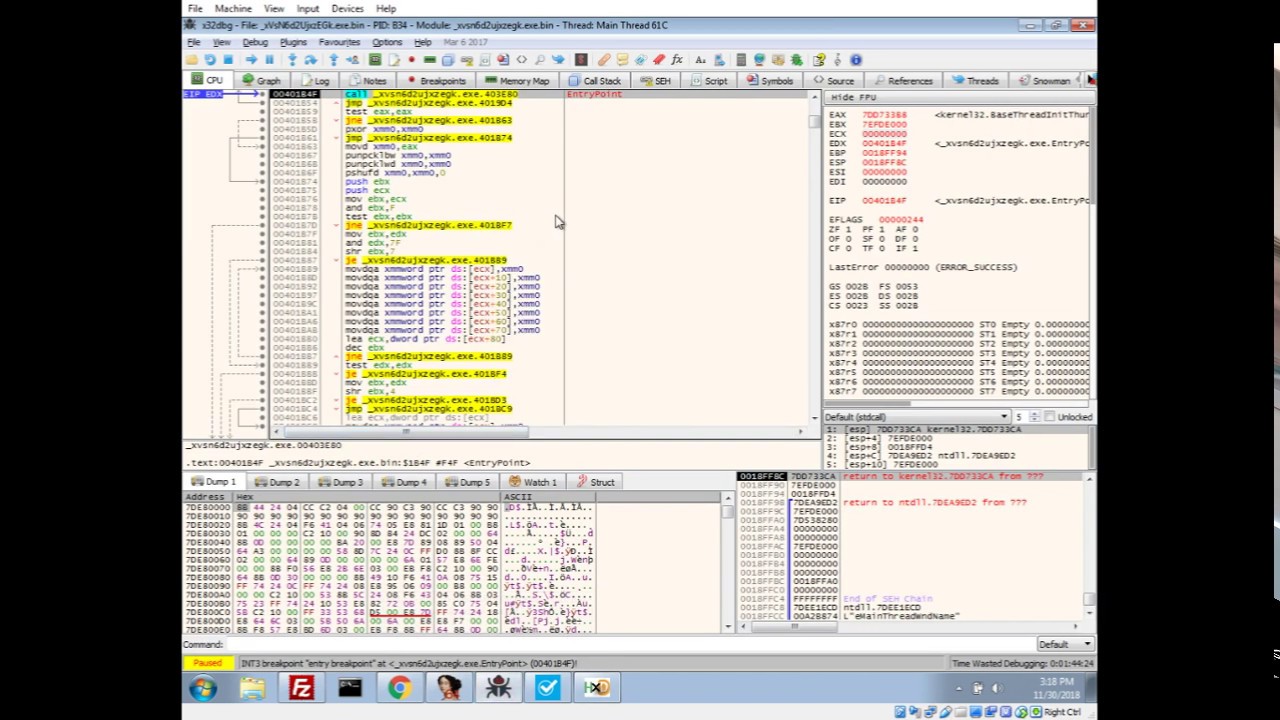Open the Debug menu

(x=255, y=43)
